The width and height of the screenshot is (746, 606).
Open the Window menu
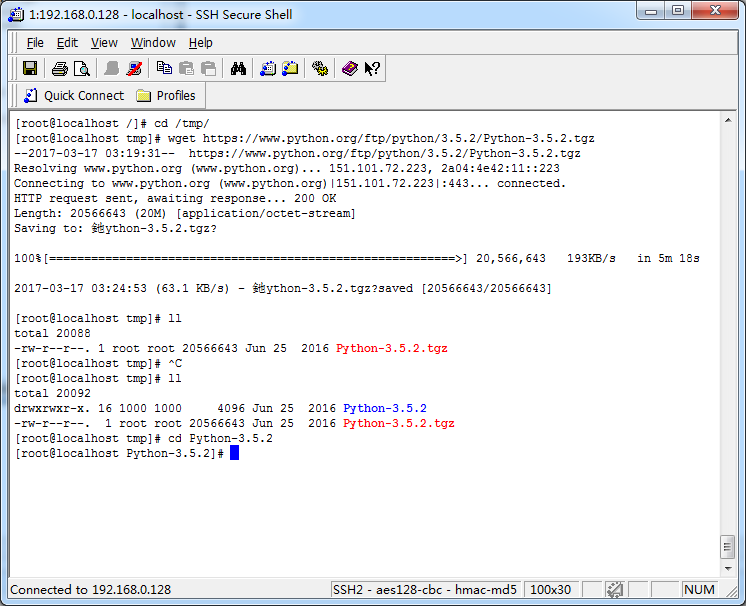(153, 43)
